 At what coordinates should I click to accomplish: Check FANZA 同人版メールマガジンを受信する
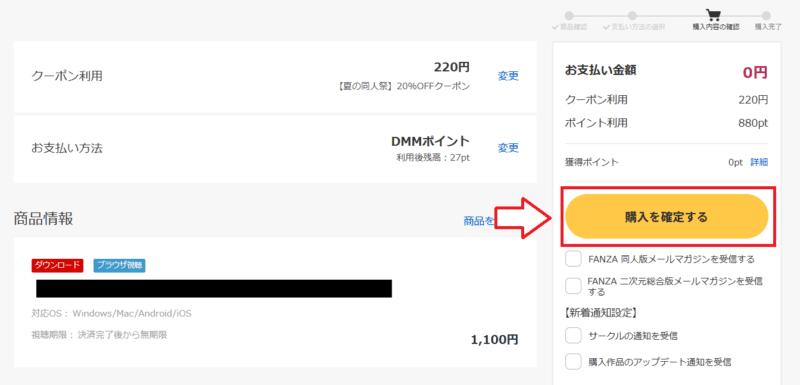coord(573,259)
